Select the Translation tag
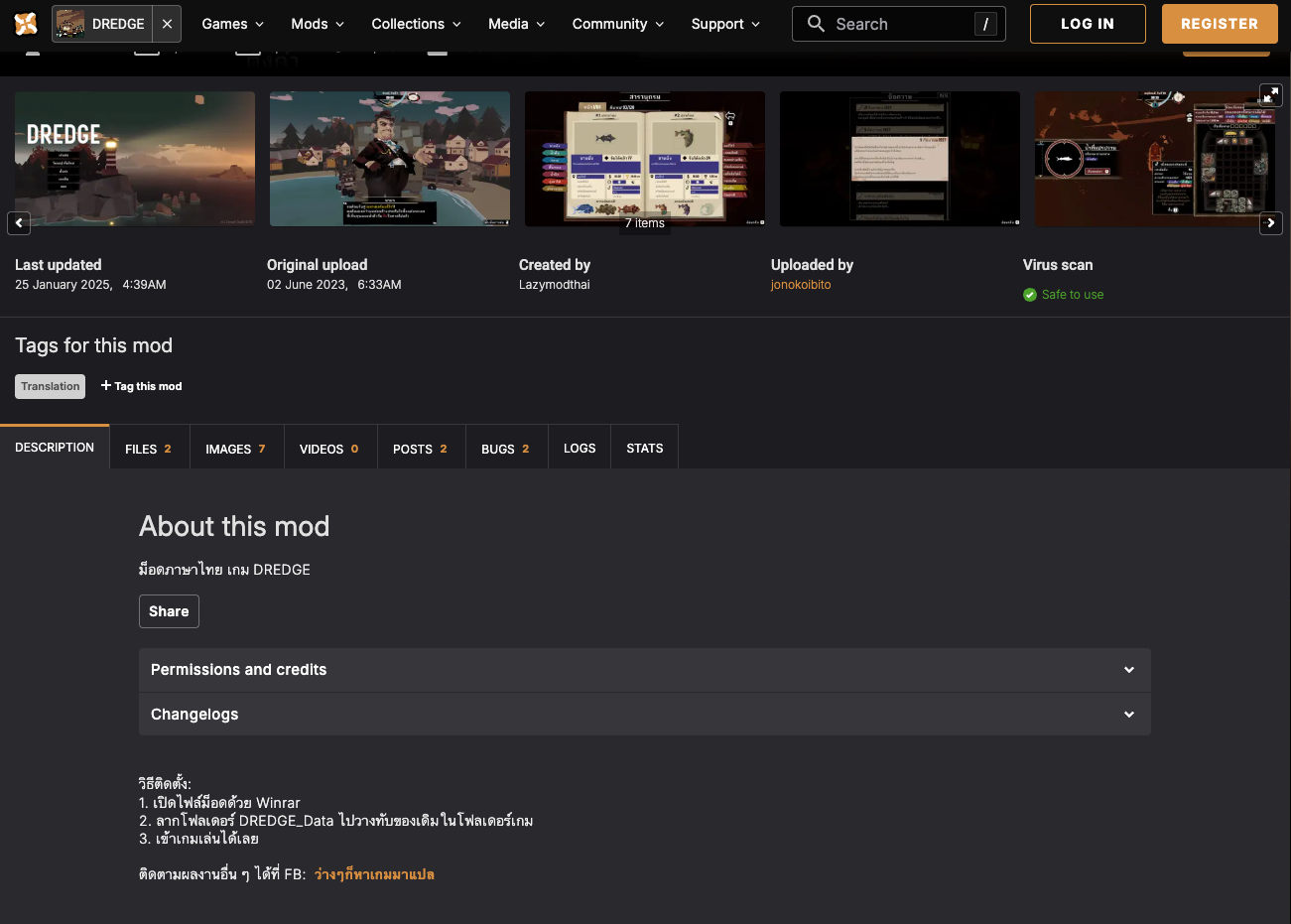Image resolution: width=1291 pixels, height=924 pixels. click(51, 386)
